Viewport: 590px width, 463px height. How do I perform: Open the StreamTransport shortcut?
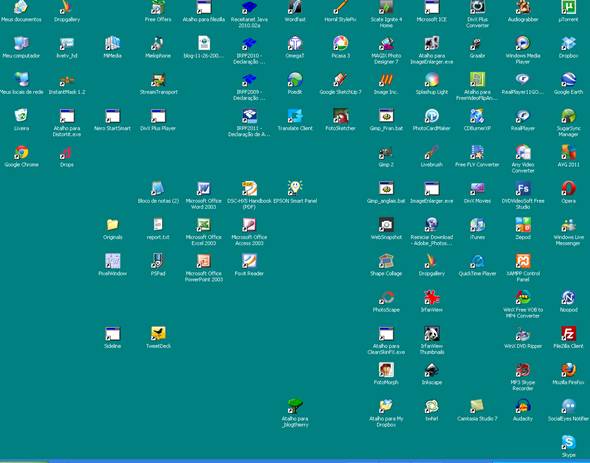158,79
